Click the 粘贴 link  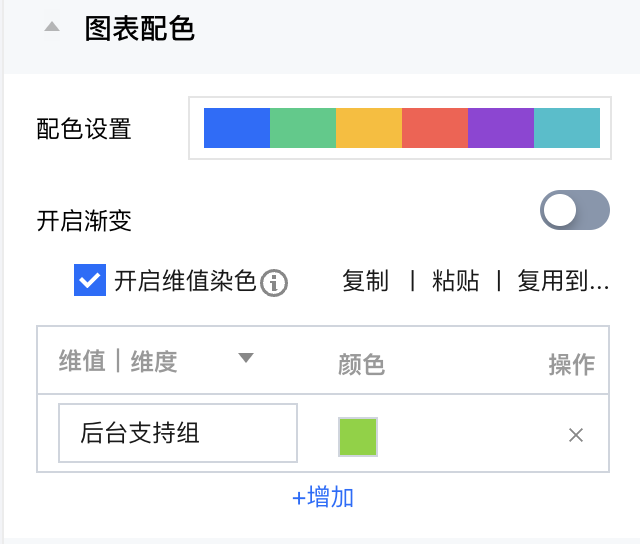pyautogui.click(x=455, y=282)
